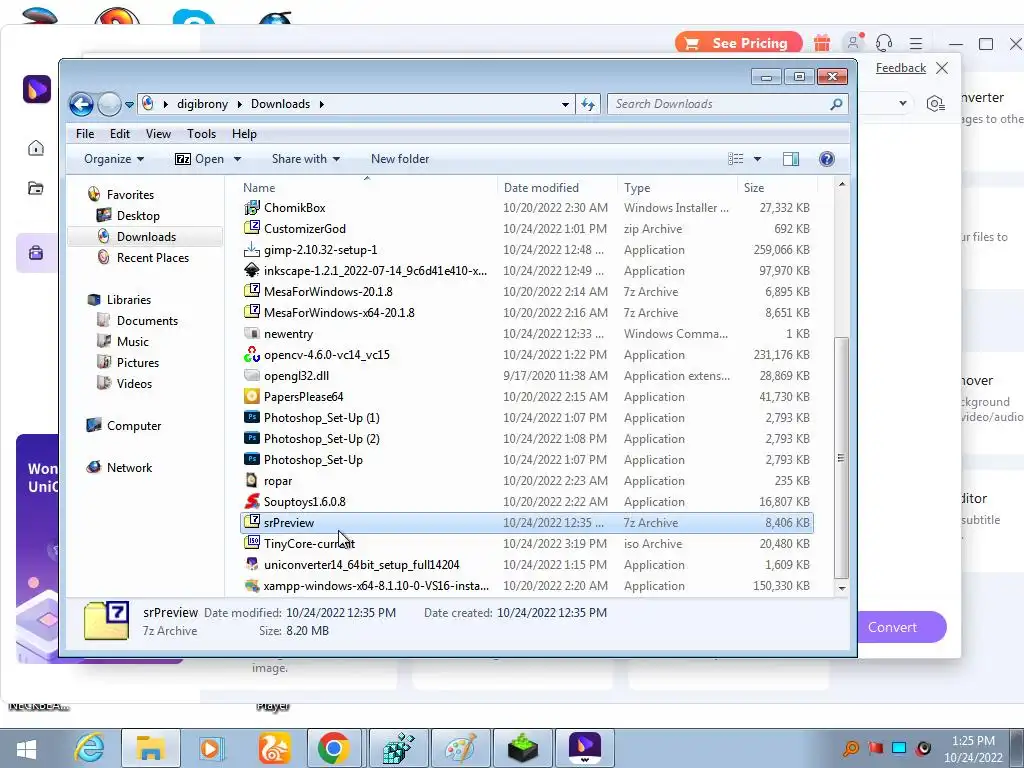Open the Help menu
Image resolution: width=1024 pixels, height=768 pixels.
point(244,134)
